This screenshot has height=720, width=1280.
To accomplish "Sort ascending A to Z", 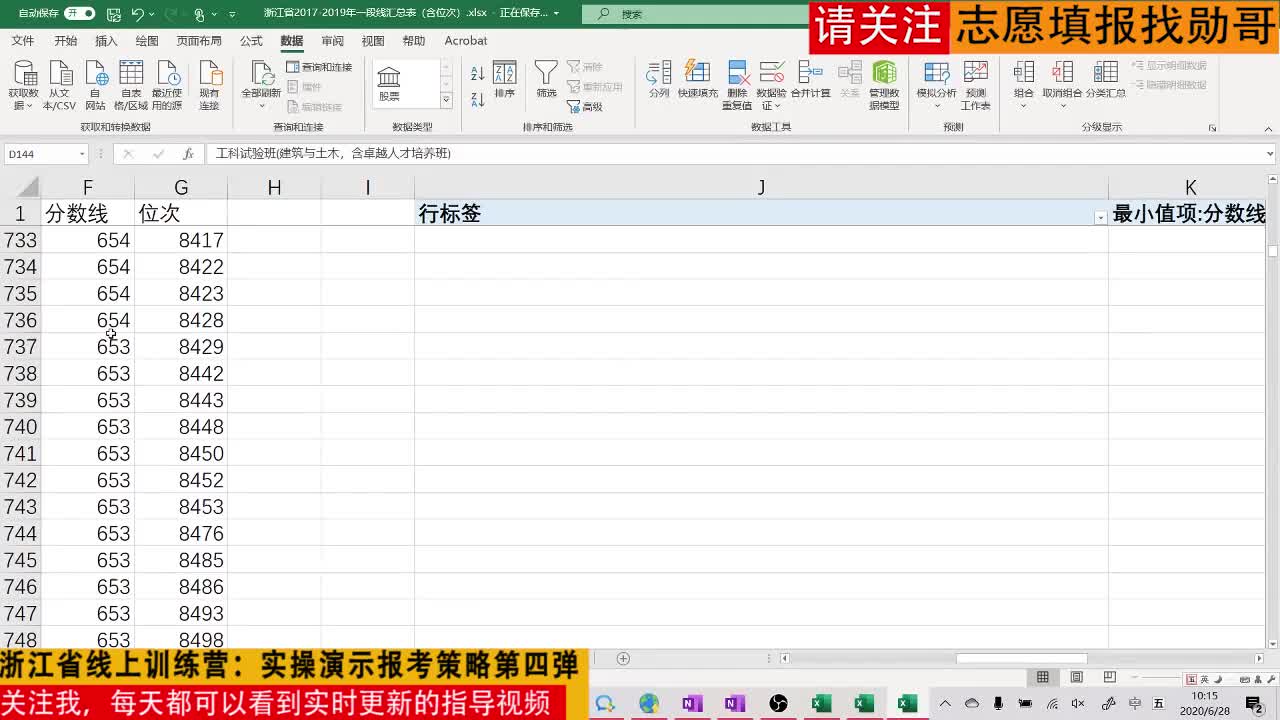I will click(x=478, y=74).
